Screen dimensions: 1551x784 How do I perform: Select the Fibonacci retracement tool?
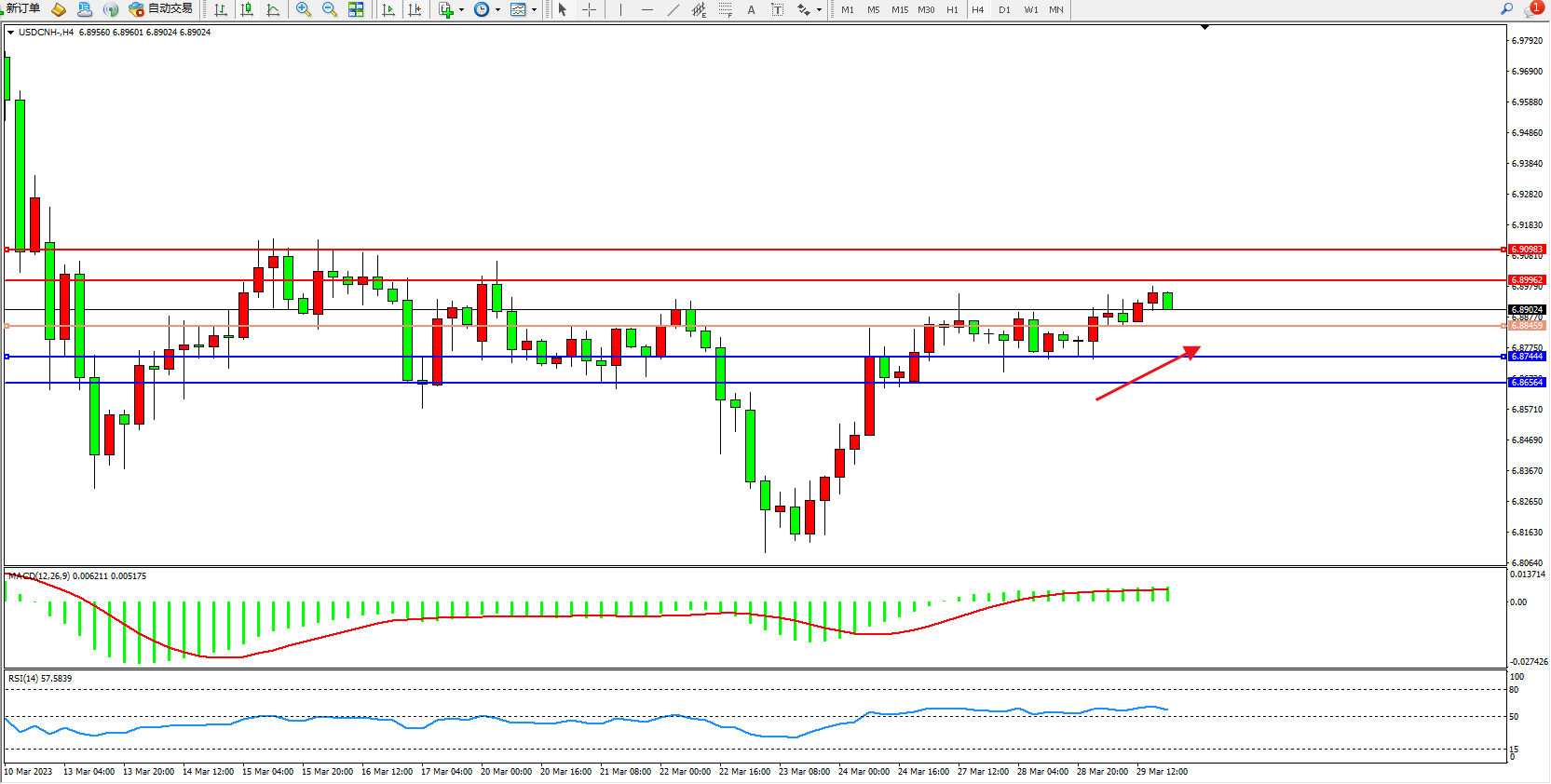click(725, 9)
